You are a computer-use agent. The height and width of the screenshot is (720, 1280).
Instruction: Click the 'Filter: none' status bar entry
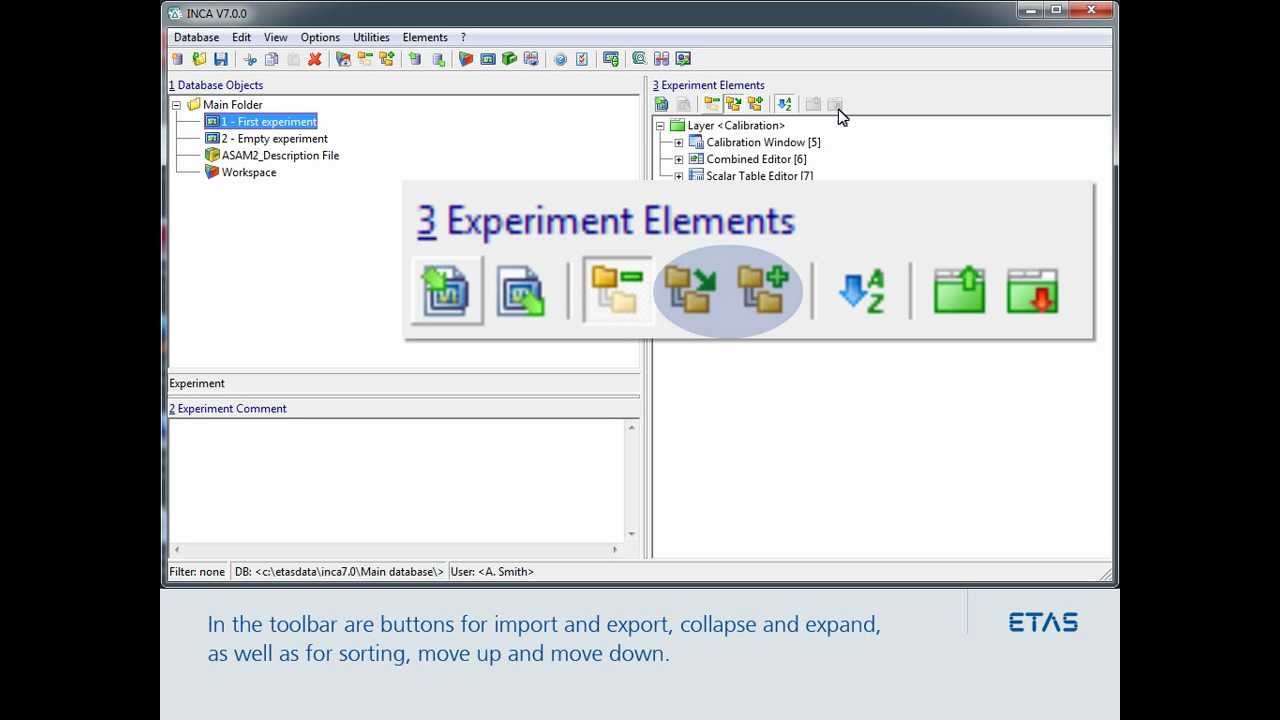coord(197,572)
